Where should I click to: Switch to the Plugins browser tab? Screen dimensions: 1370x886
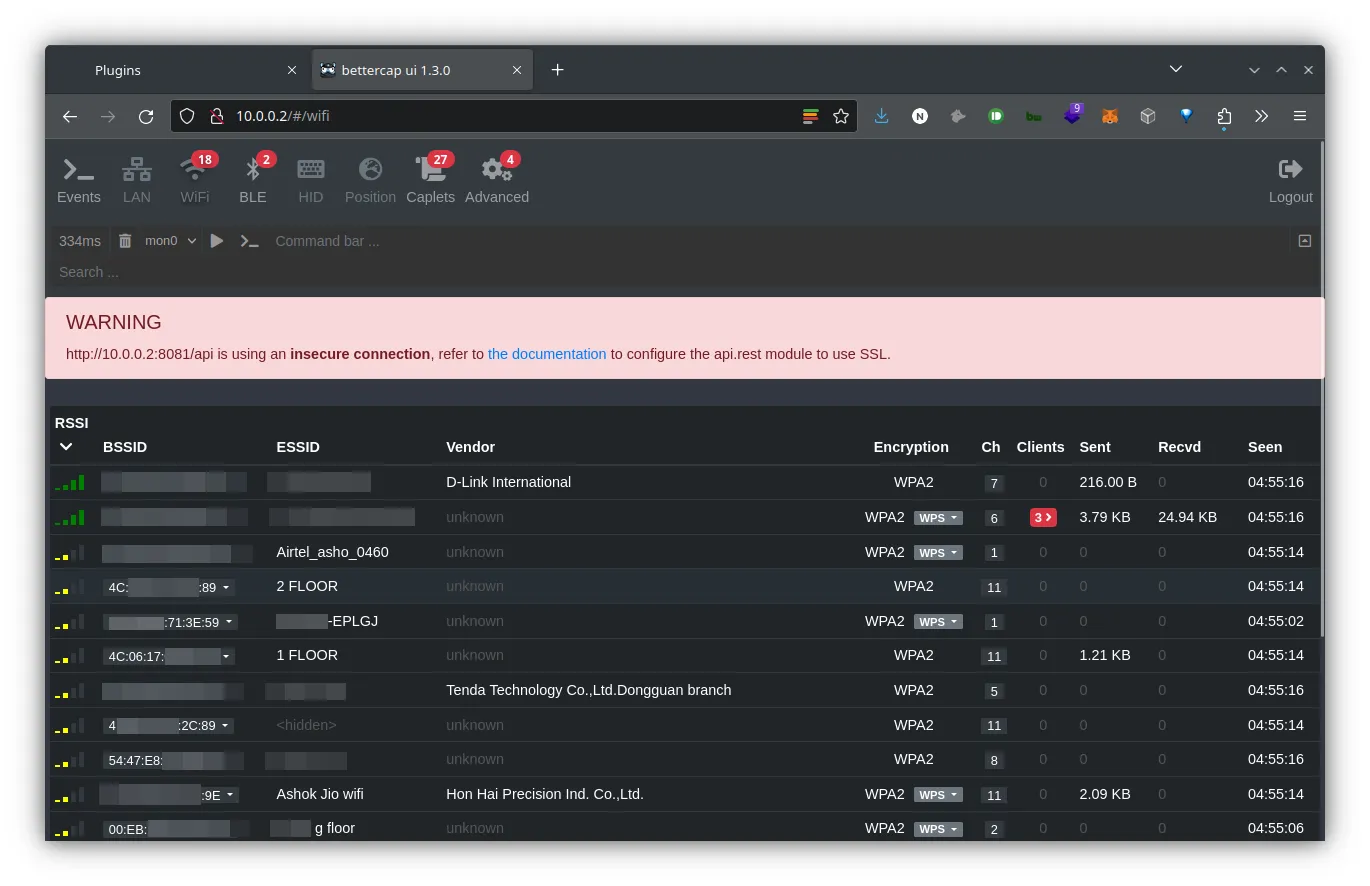pyautogui.click(x=179, y=70)
